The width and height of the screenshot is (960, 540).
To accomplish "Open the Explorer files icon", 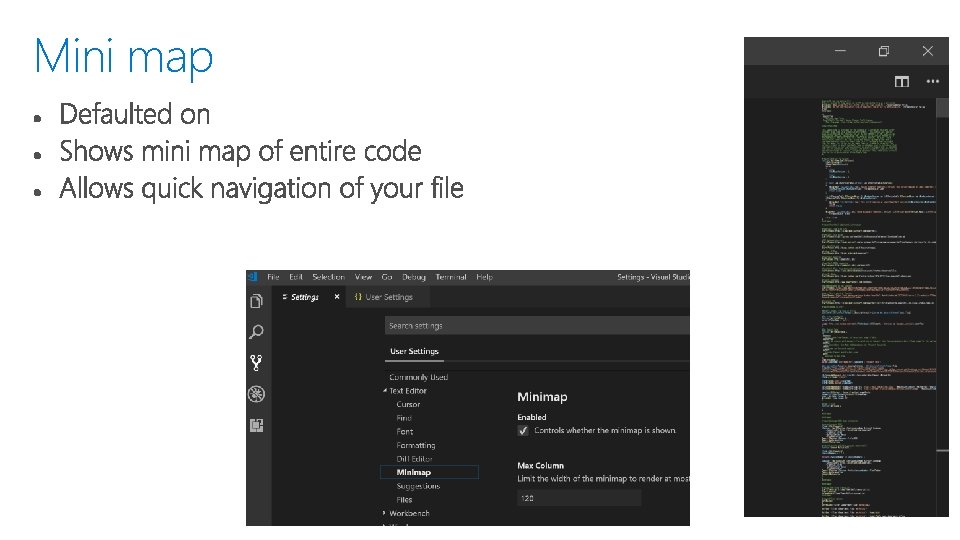I will point(257,301).
